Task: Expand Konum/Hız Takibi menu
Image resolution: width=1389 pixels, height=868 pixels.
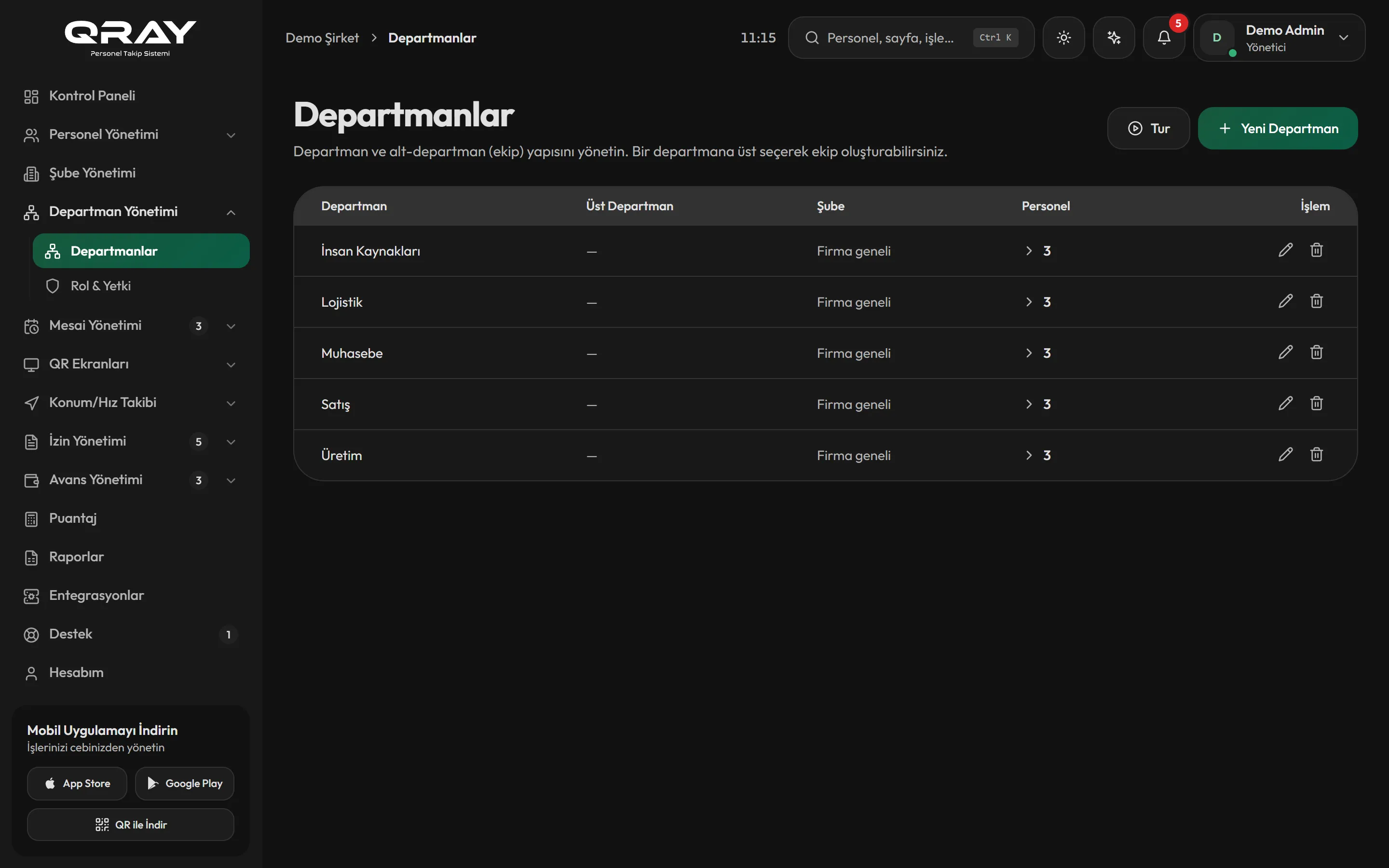Action: pos(130,403)
